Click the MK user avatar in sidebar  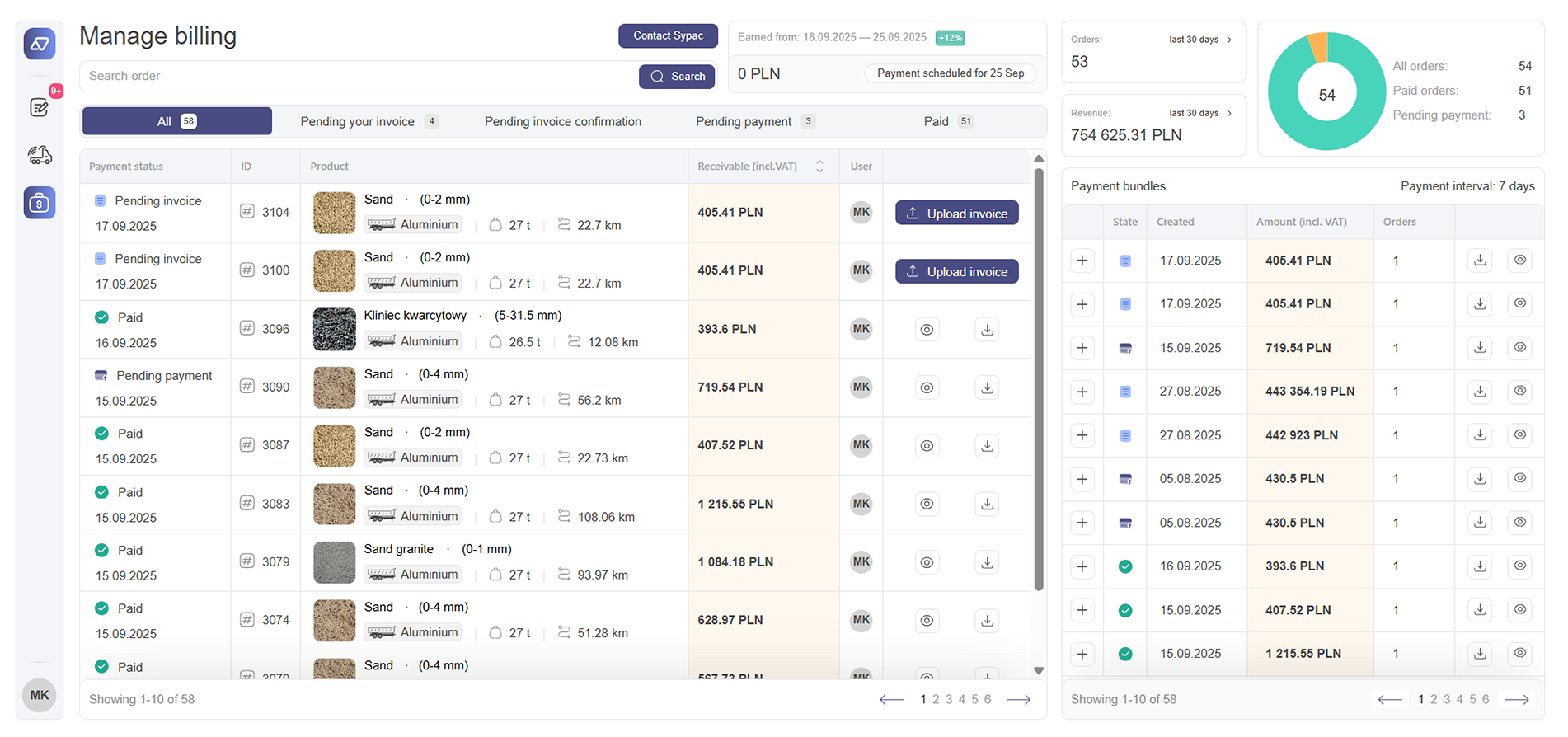point(40,695)
